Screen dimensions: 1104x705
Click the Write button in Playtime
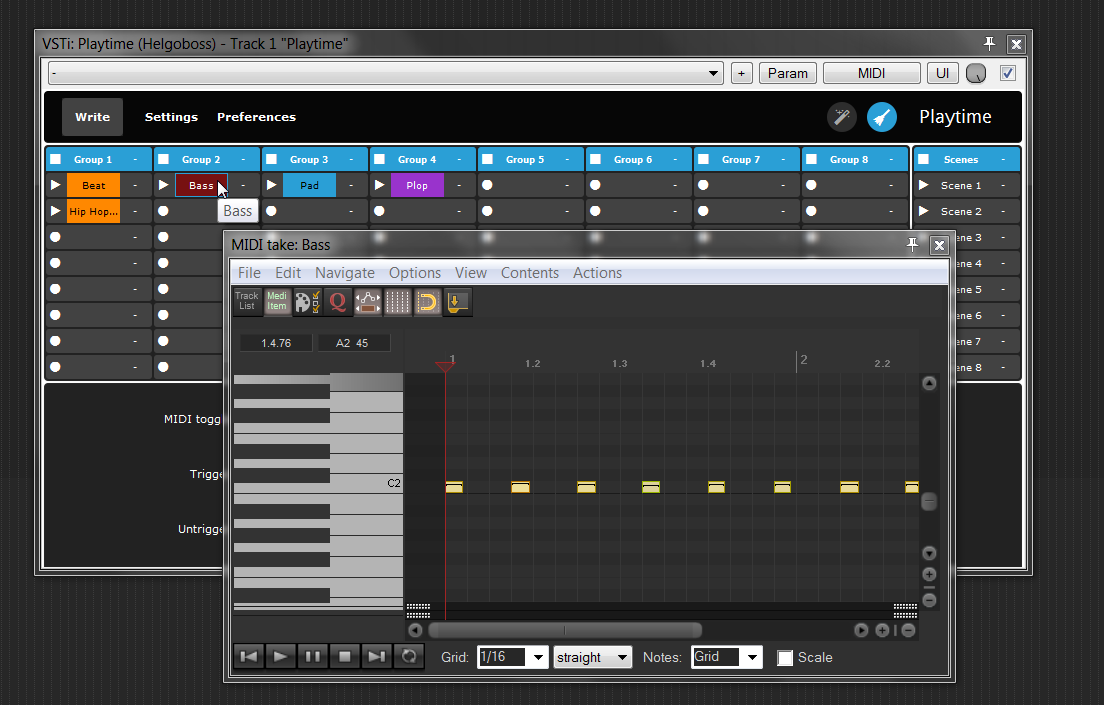pos(92,117)
